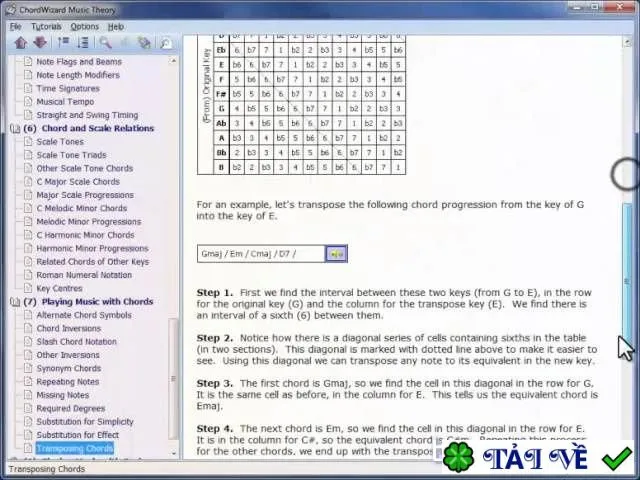Click the topic tree scrollbar thumb

(173, 379)
